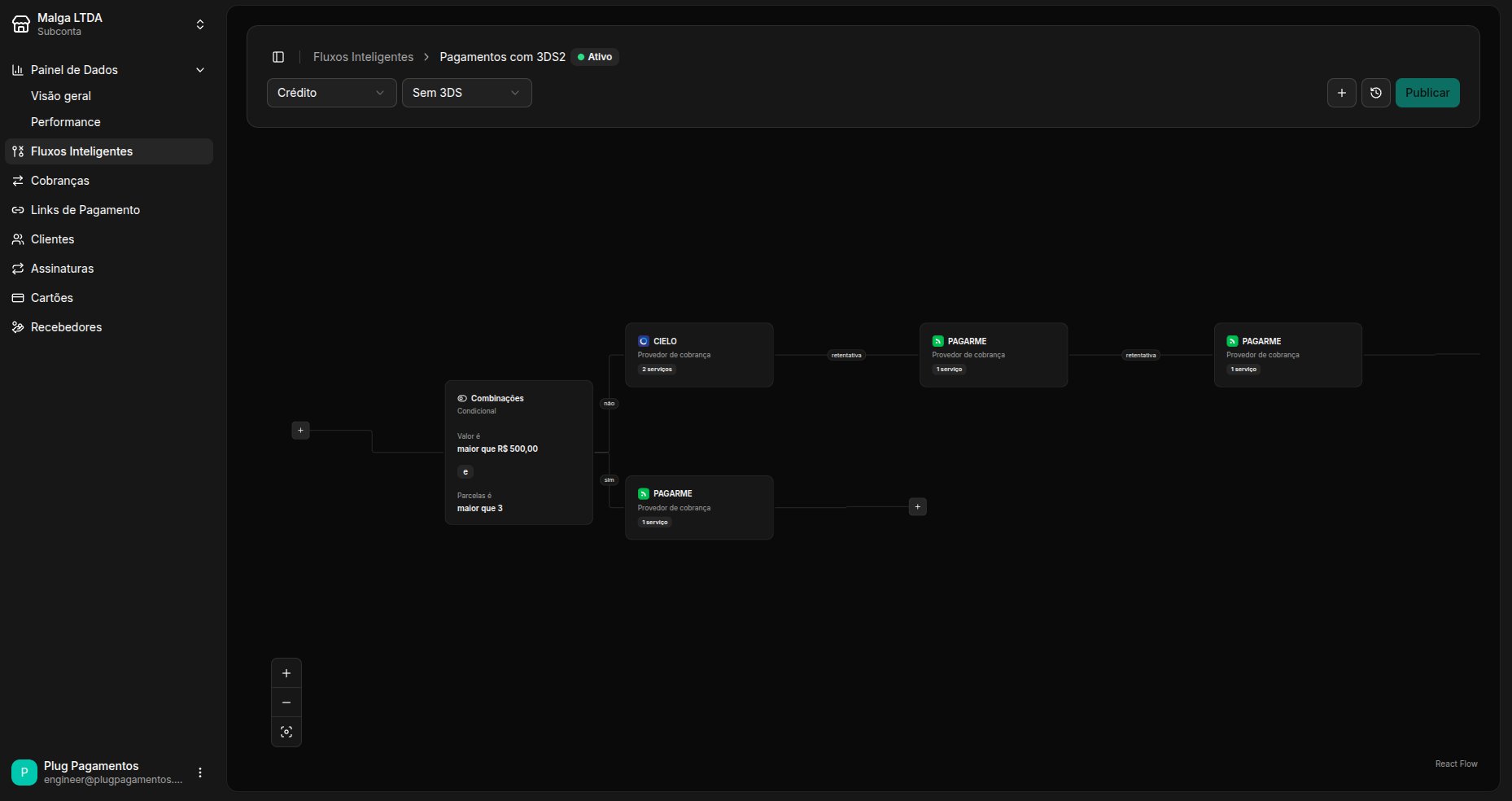
Task: Click the Recebedores icon
Action: coord(18,327)
